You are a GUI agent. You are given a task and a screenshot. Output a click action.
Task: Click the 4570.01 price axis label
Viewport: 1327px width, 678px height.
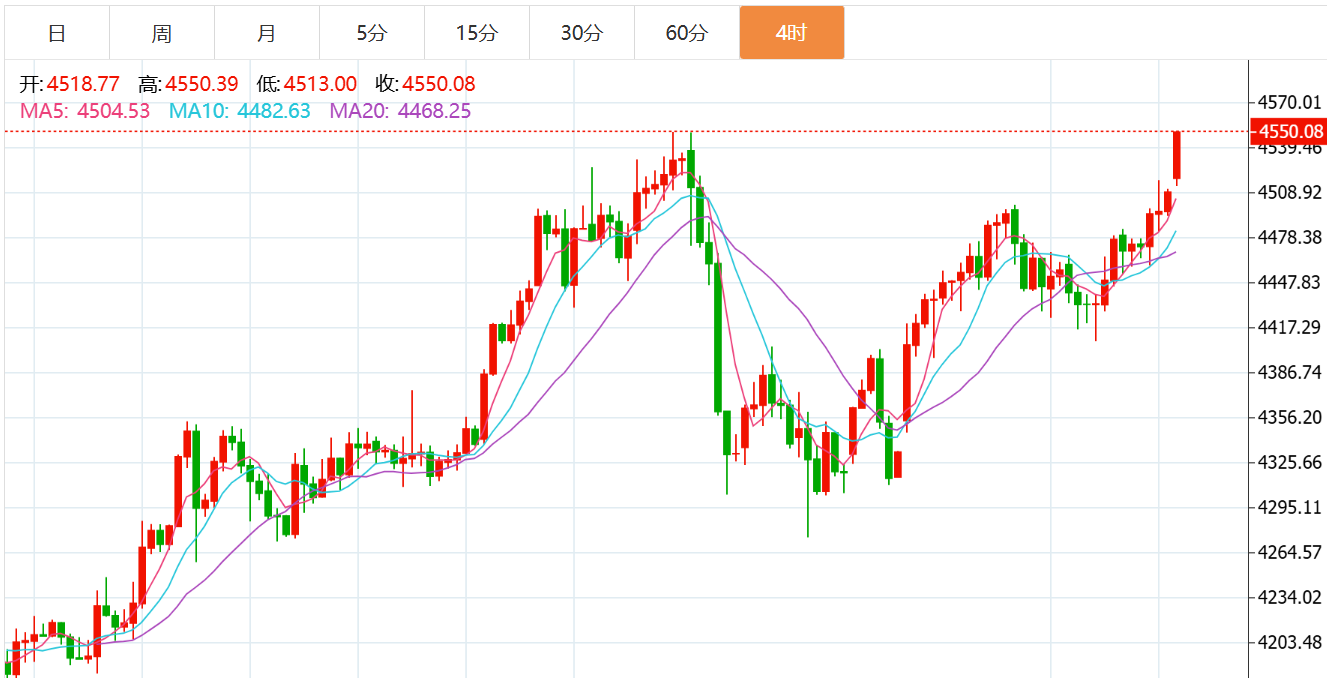(x=1291, y=102)
